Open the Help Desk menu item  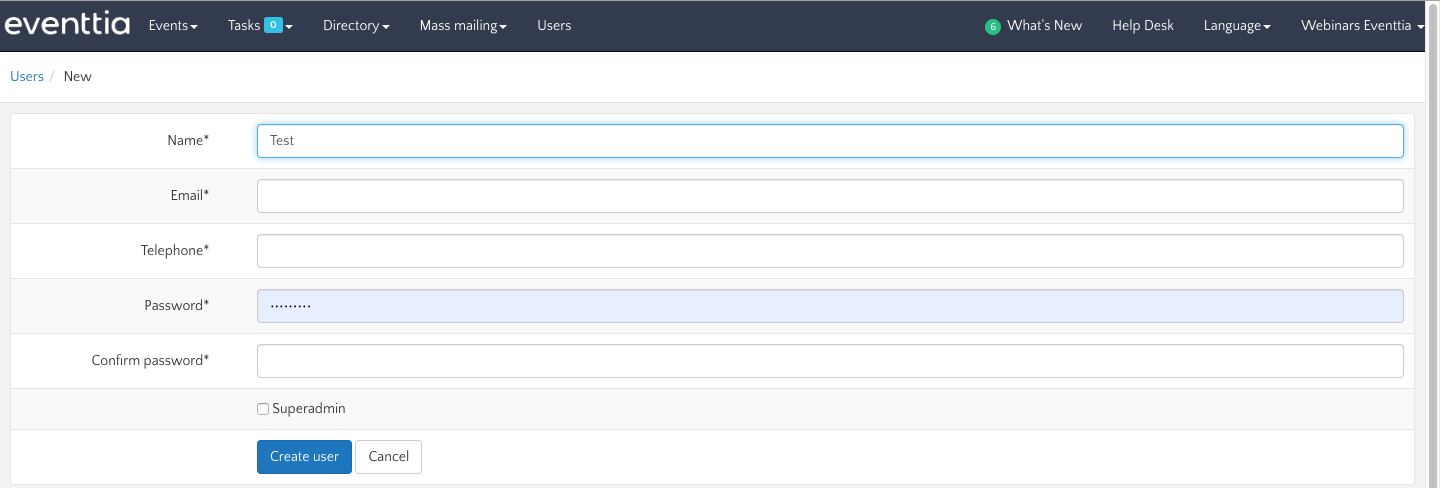point(1143,26)
